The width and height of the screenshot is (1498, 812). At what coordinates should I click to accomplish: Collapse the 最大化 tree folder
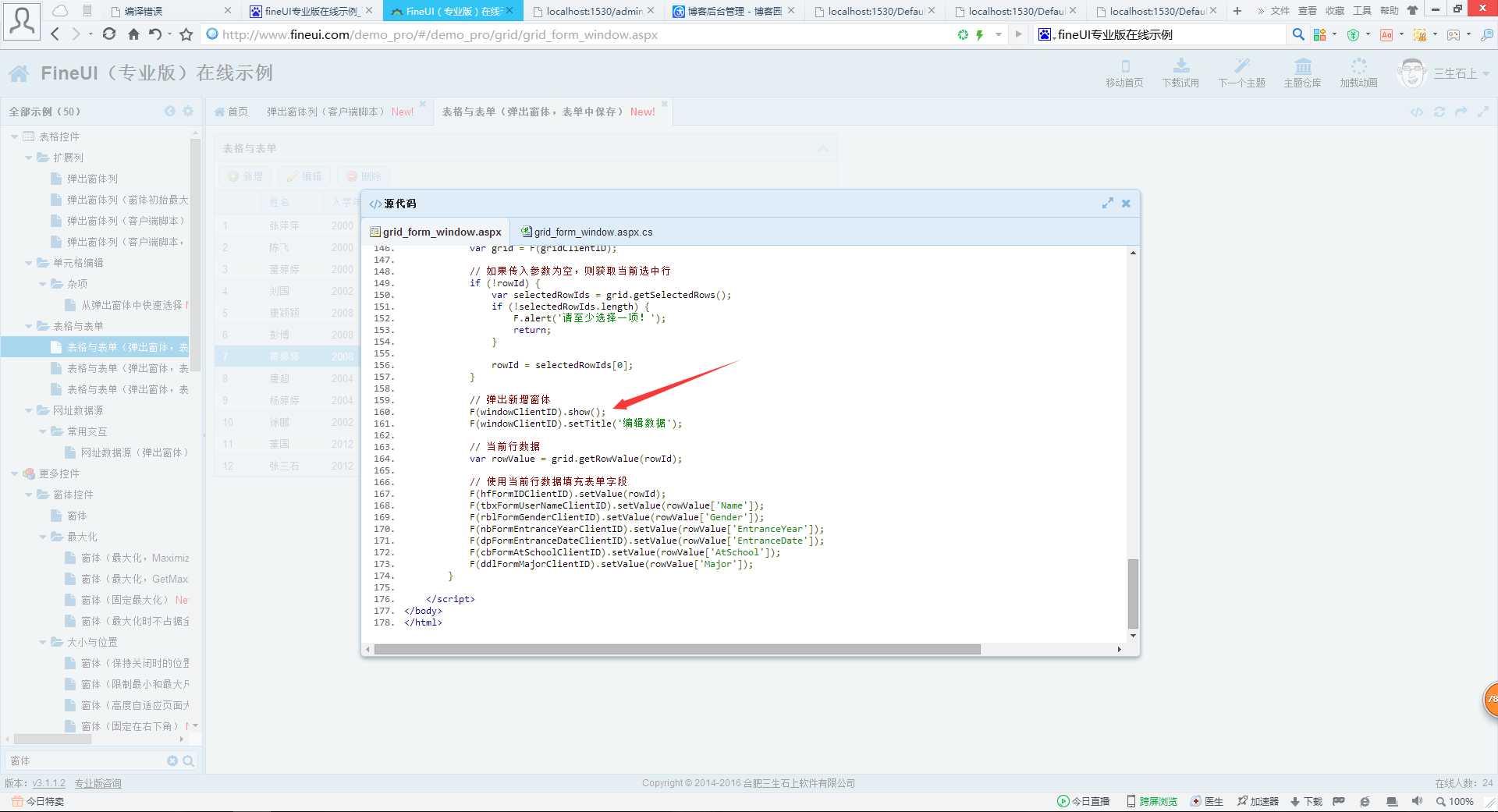[42, 537]
